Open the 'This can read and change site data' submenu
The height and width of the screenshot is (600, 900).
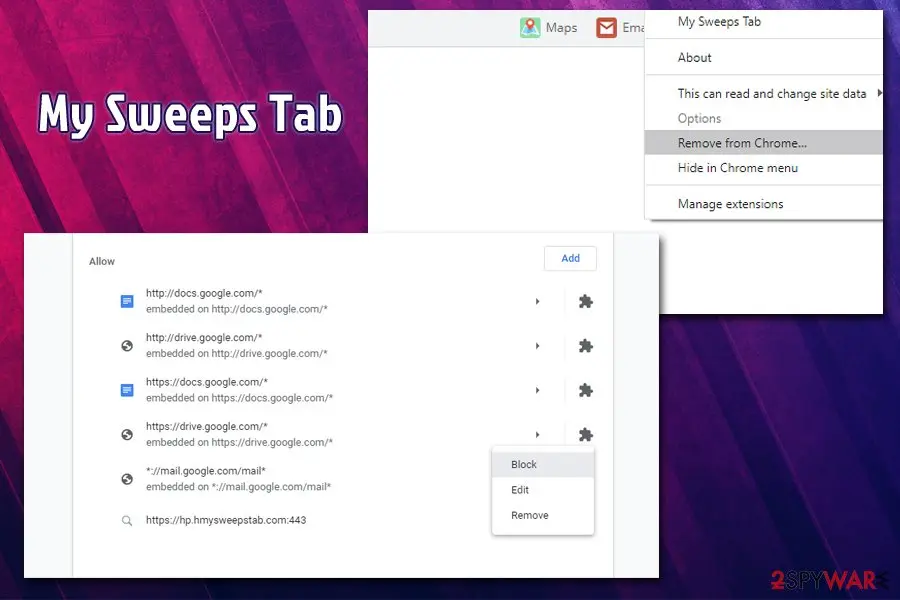[x=763, y=94]
